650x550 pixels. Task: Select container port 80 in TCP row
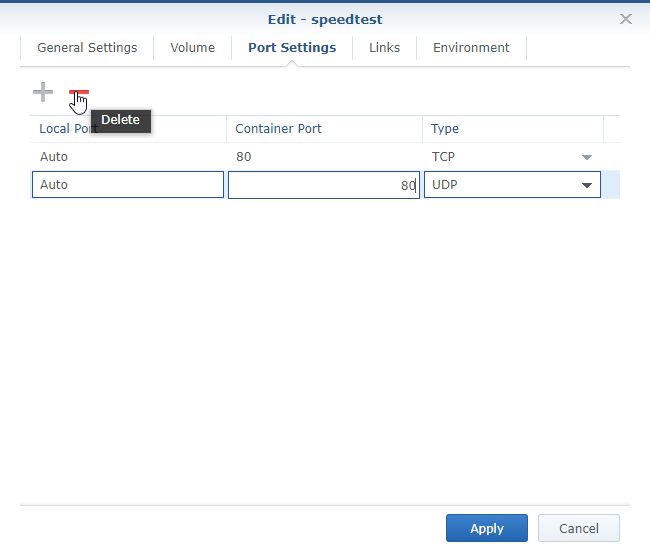tap(244, 157)
